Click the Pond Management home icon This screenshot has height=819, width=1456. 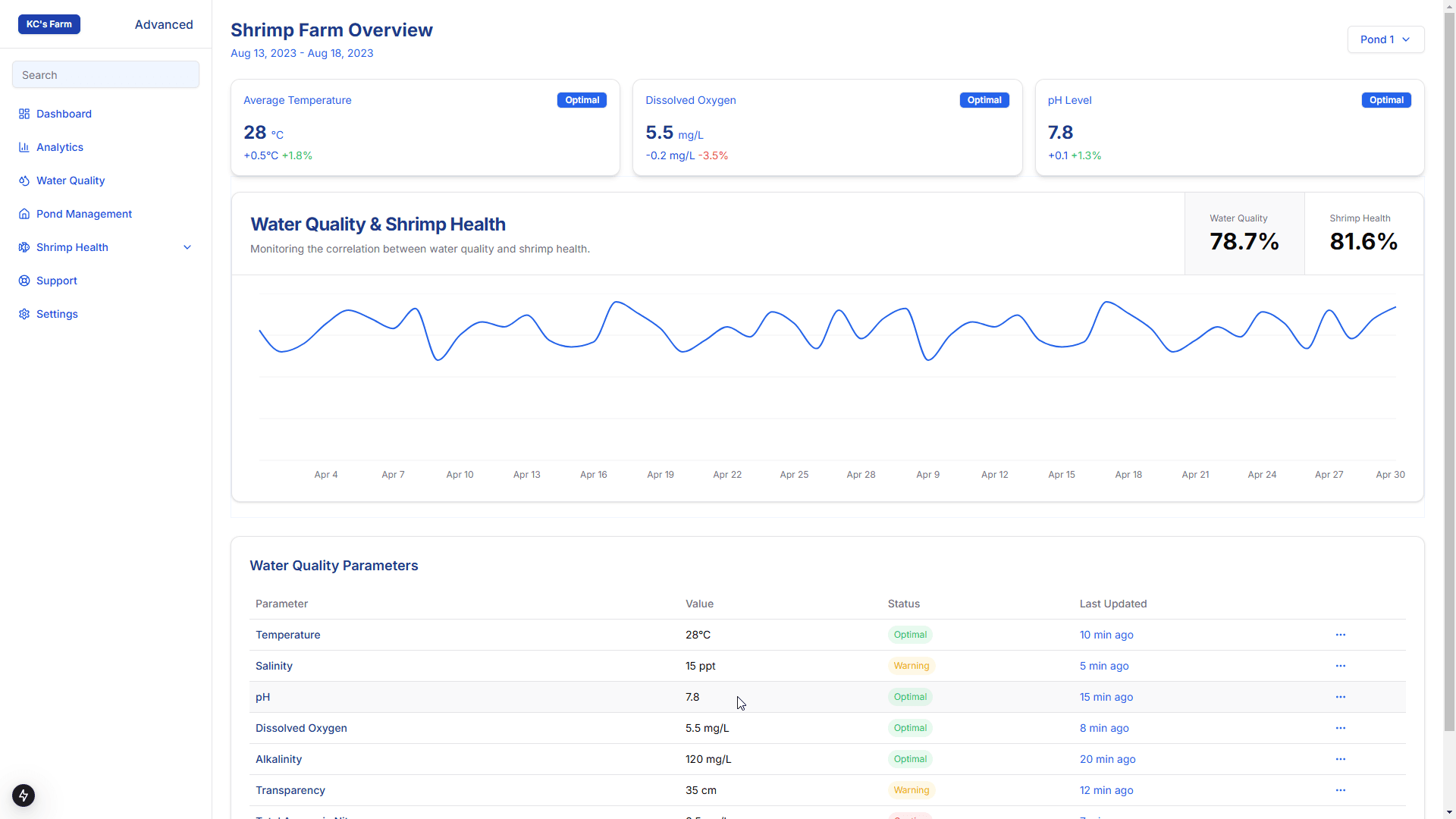24,214
